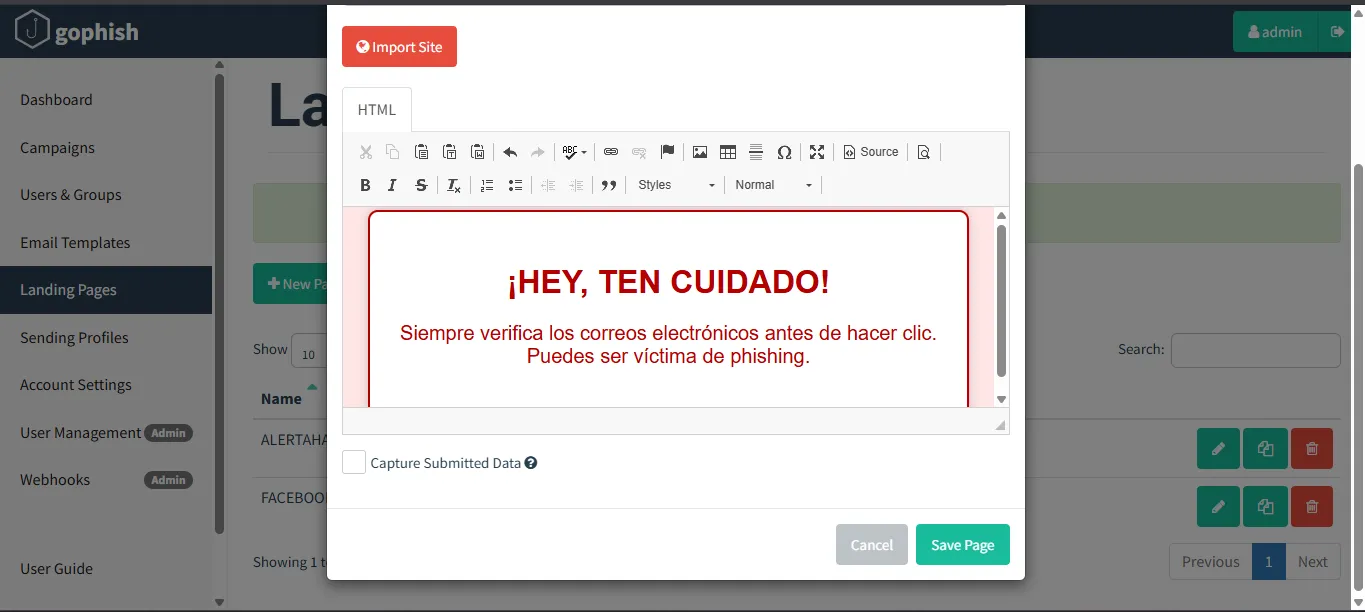Open Email Templates in the sidebar
The width and height of the screenshot is (1365, 612).
point(75,242)
